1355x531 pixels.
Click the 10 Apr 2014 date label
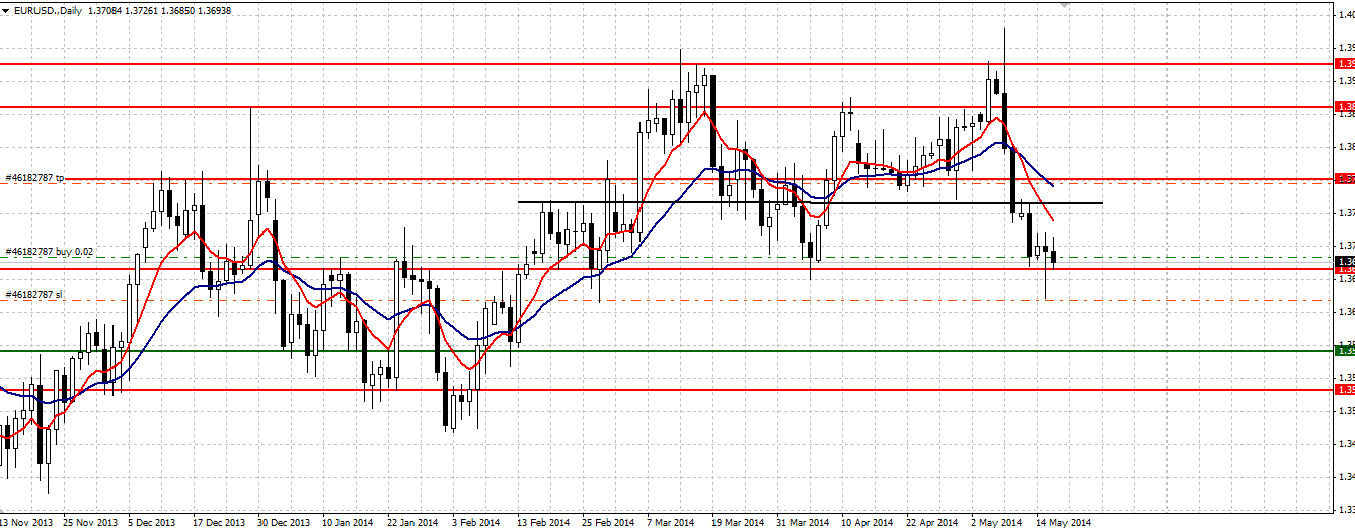click(866, 522)
